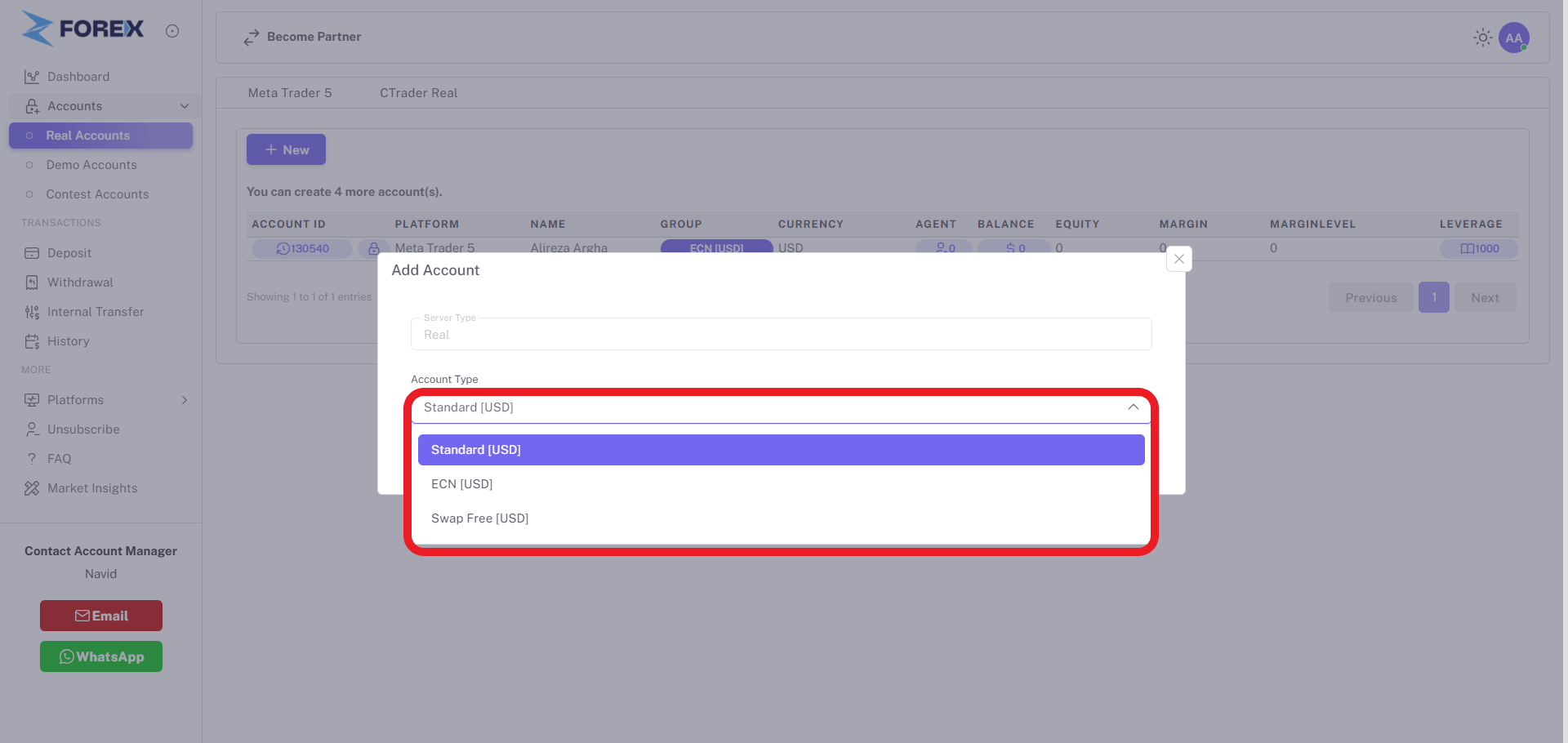
Task: Open the Dashboard from the sidebar
Action: (x=78, y=77)
